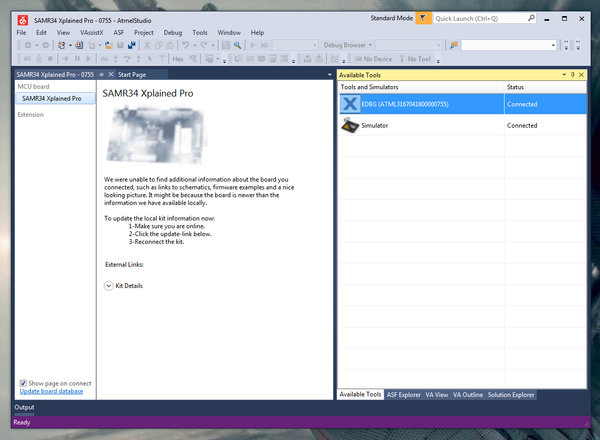This screenshot has width=600, height=440.
Task: Click the SAMR34 board thumbnail image
Action: [157, 135]
